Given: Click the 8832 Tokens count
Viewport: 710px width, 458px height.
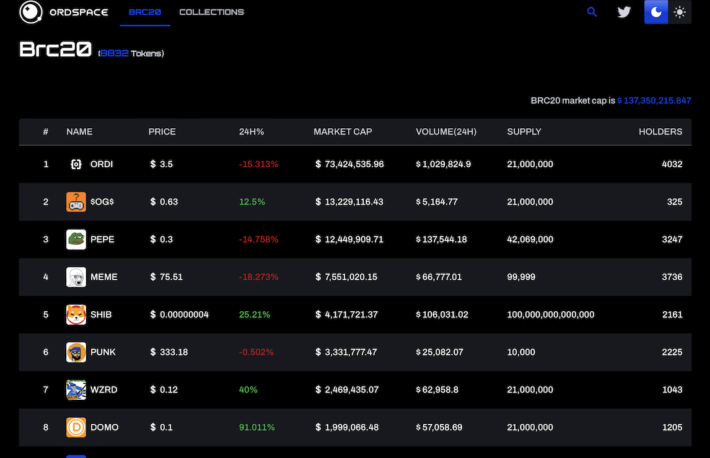Looking at the screenshot, I should pyautogui.click(x=131, y=53).
